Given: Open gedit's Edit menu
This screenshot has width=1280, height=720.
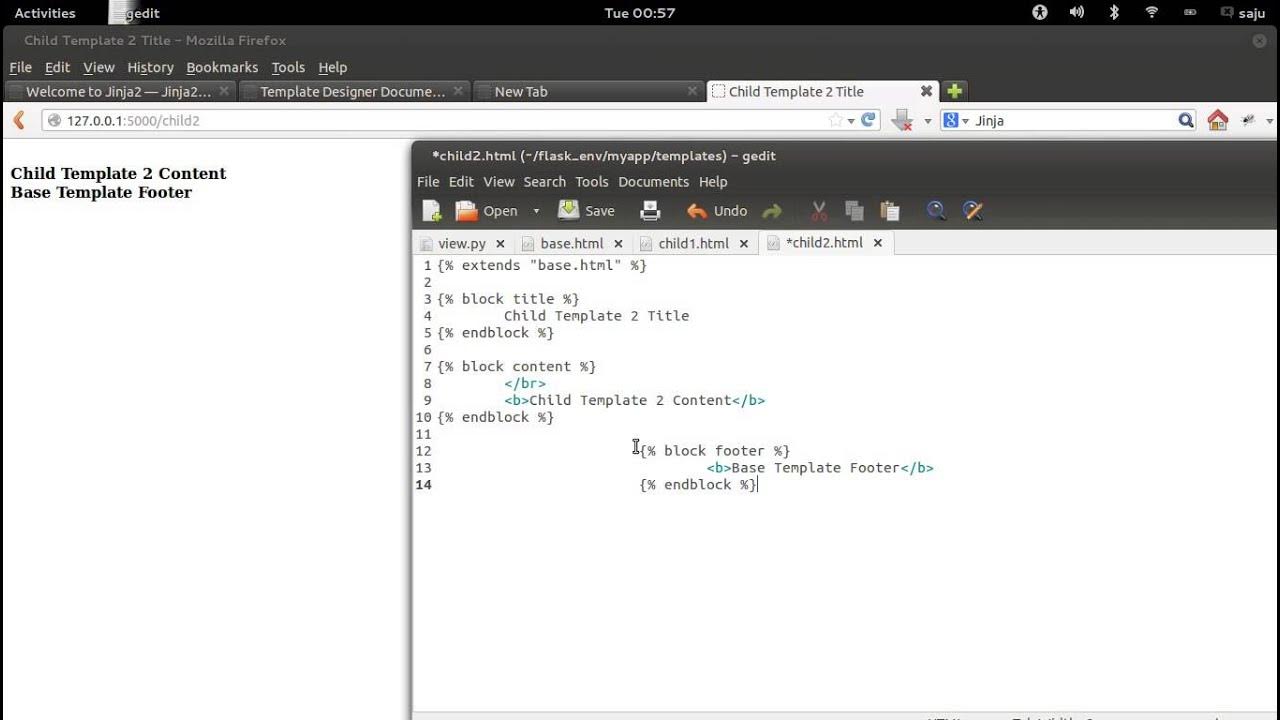Looking at the screenshot, I should pyautogui.click(x=461, y=182).
